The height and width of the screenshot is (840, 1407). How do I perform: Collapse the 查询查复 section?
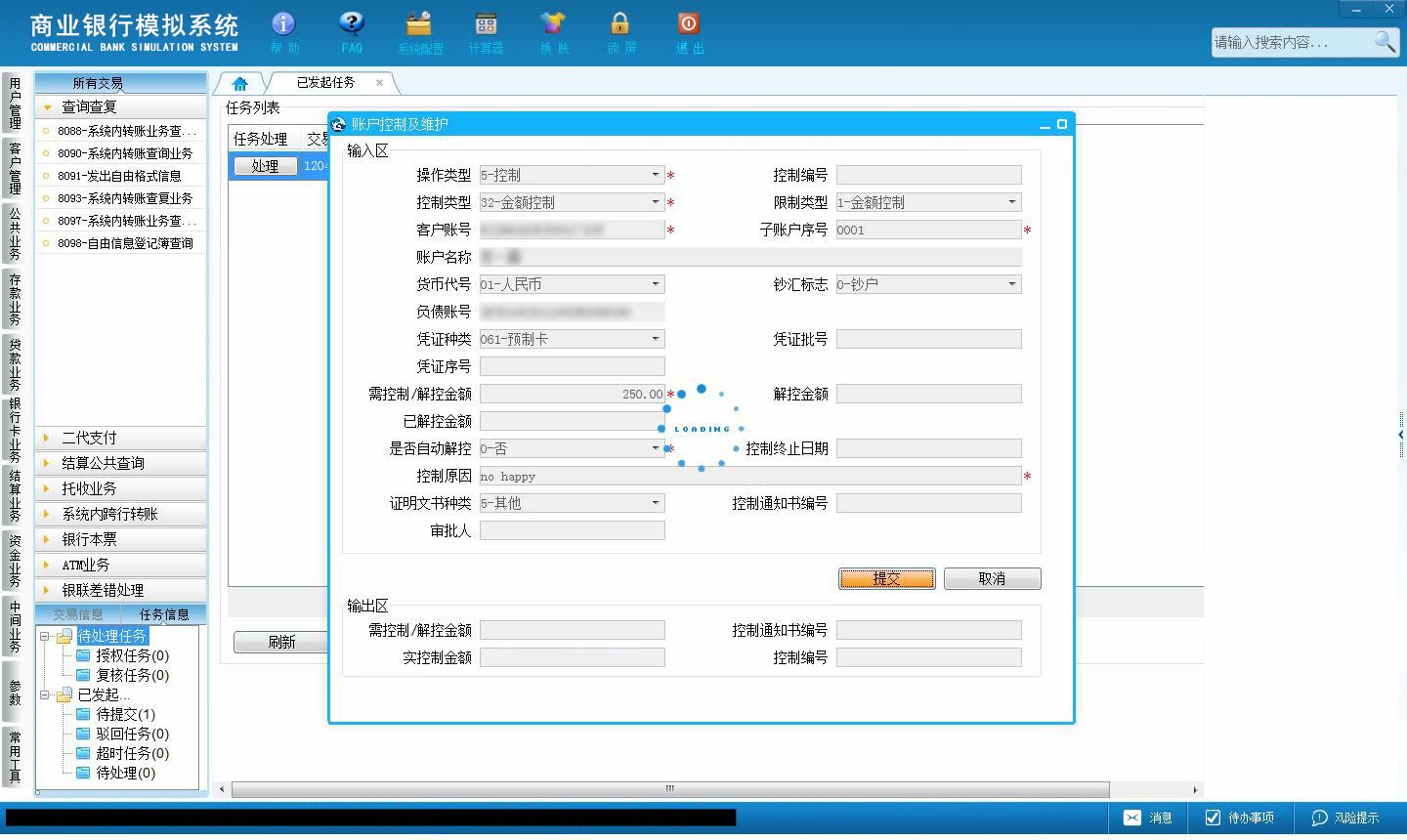[120, 106]
